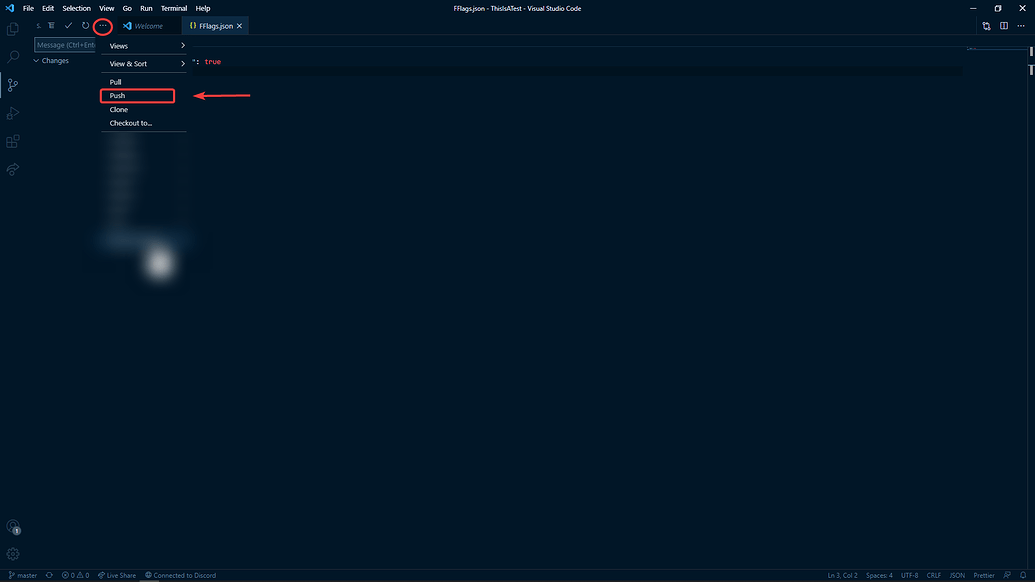Close the FFlags.json tab

[x=240, y=26]
